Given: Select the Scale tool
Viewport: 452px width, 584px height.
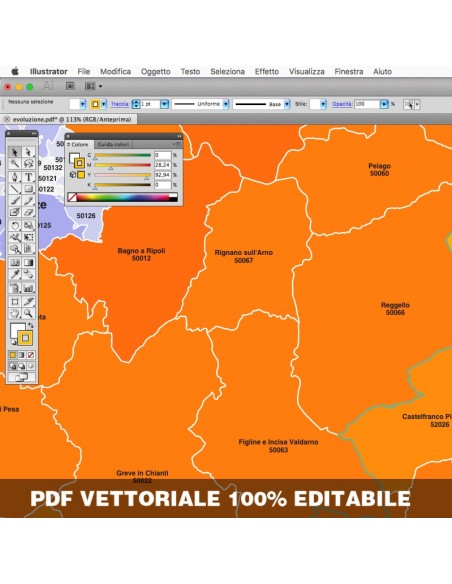Looking at the screenshot, I should [28, 225].
